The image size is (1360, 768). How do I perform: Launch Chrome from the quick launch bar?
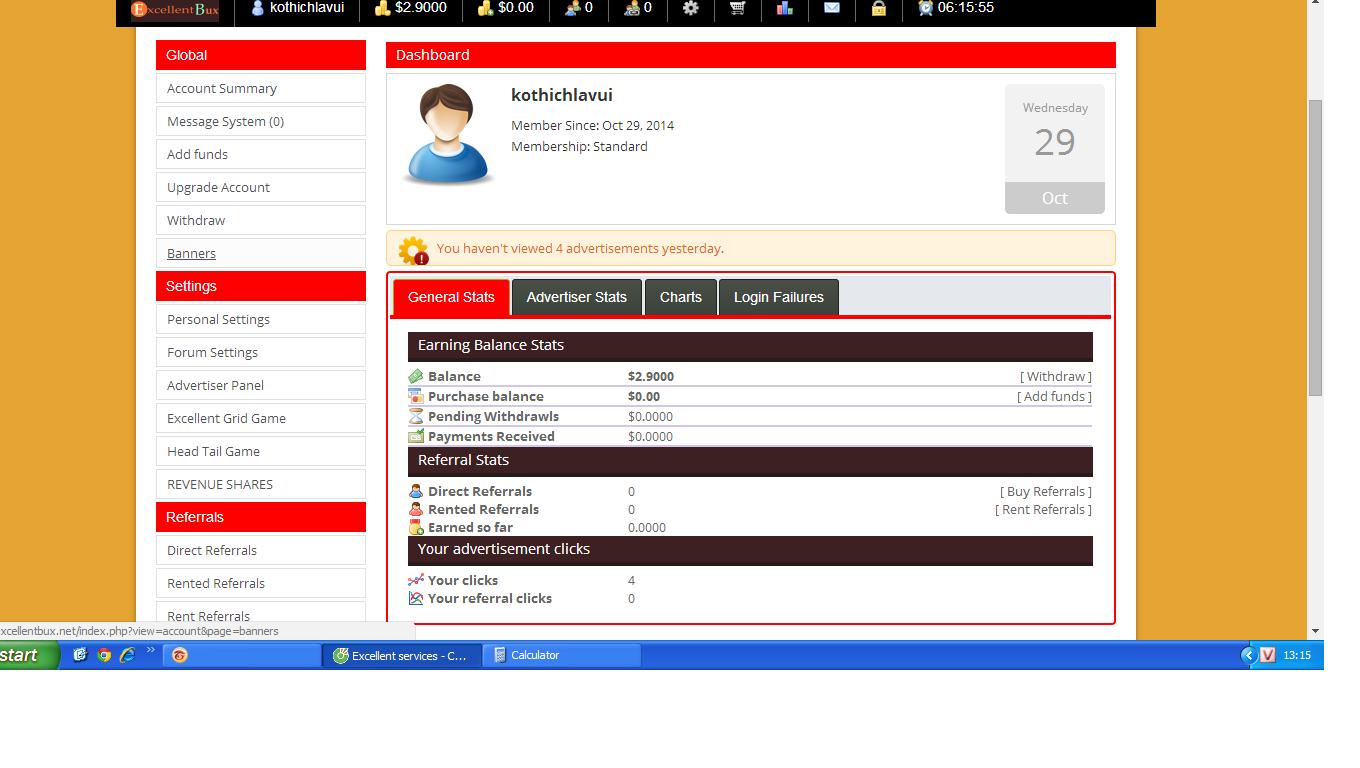104,655
